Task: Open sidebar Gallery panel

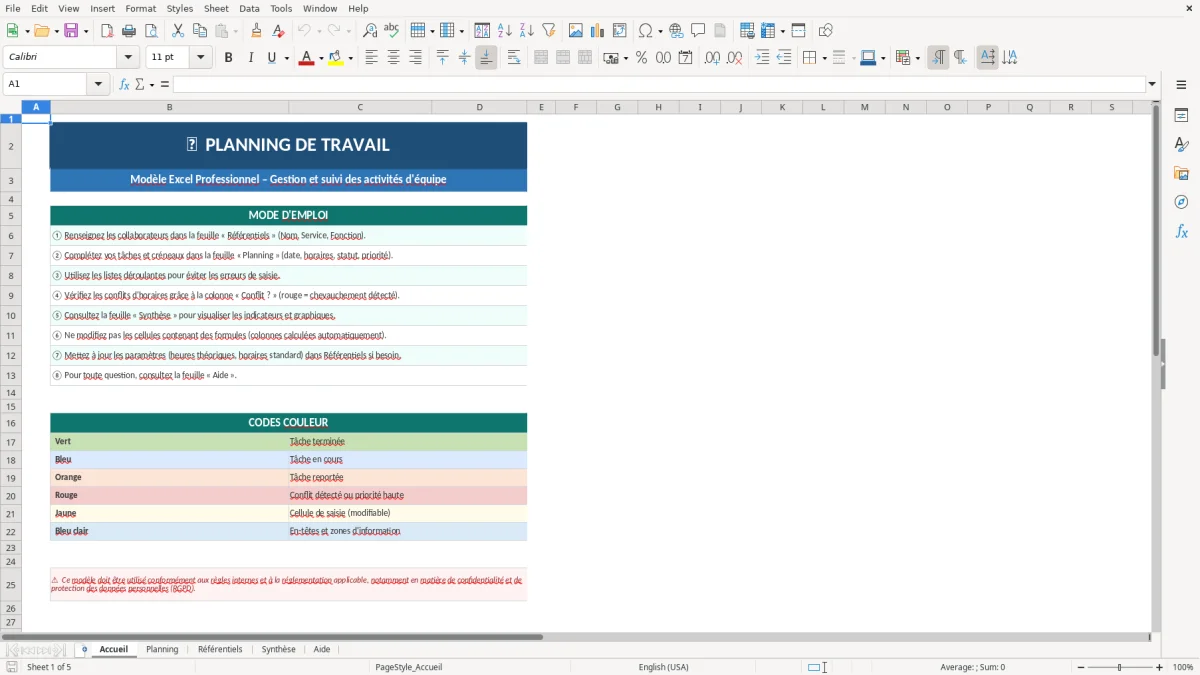Action: [1181, 174]
